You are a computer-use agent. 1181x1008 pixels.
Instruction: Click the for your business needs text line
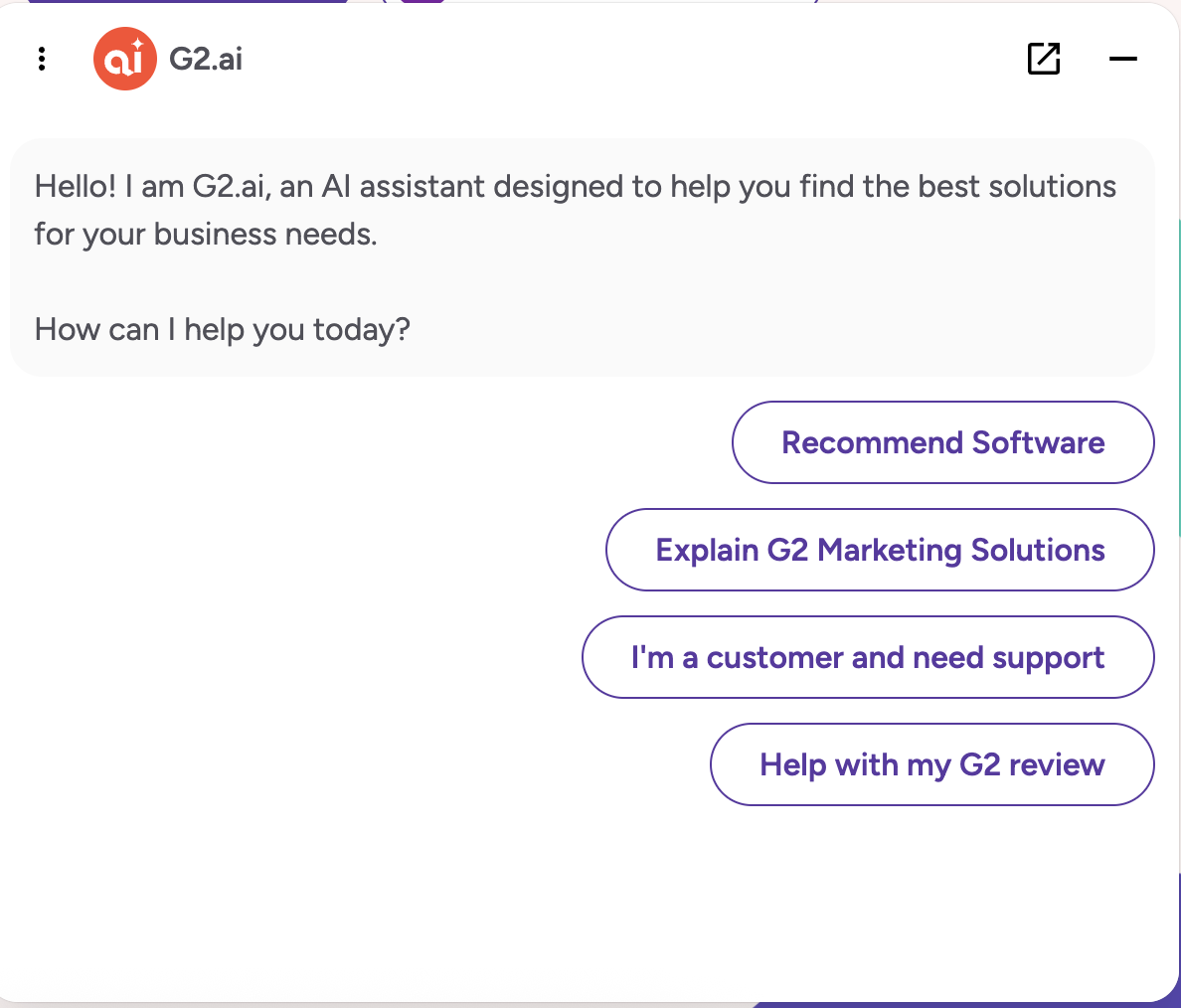[206, 235]
